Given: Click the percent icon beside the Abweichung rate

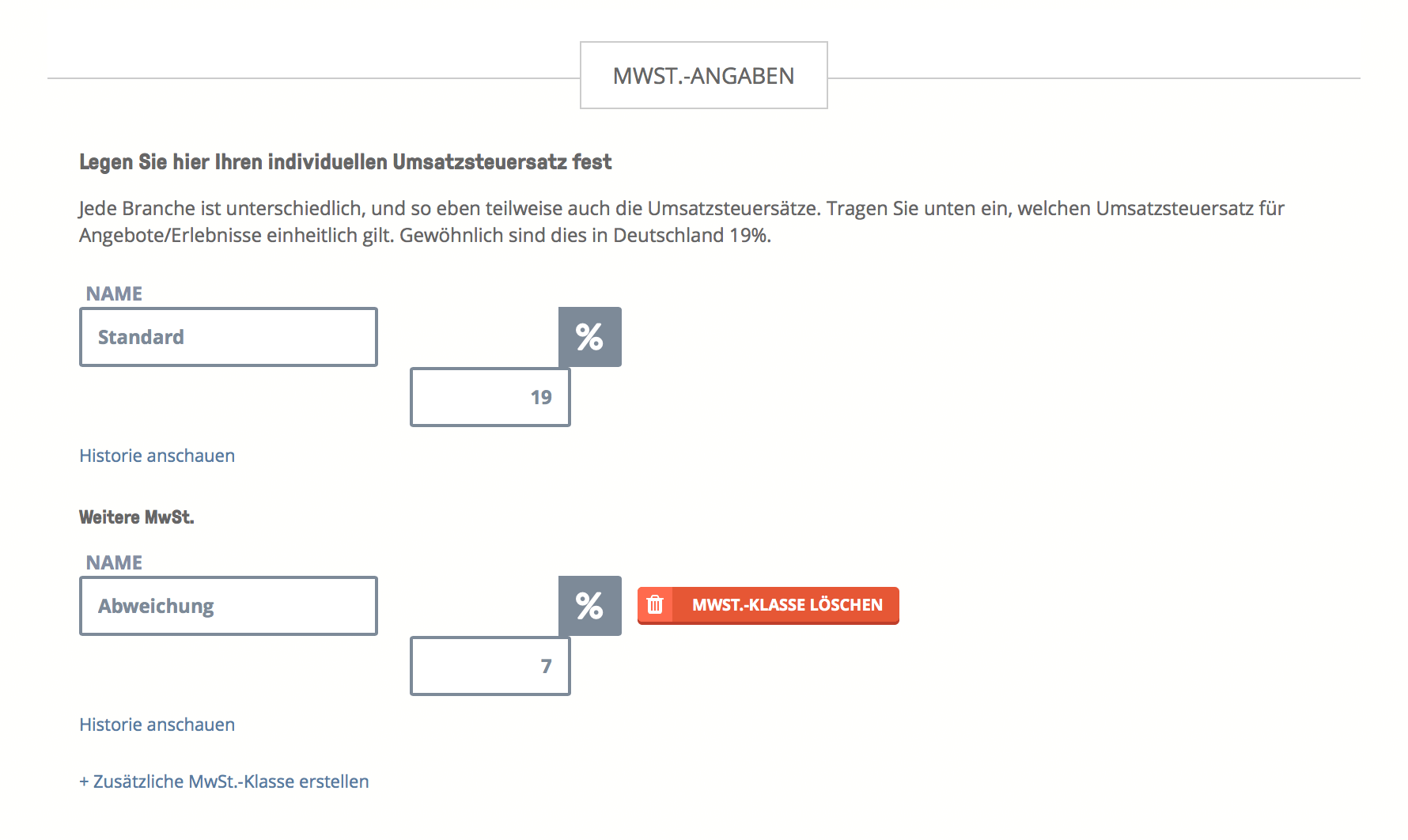Looking at the screenshot, I should 589,606.
